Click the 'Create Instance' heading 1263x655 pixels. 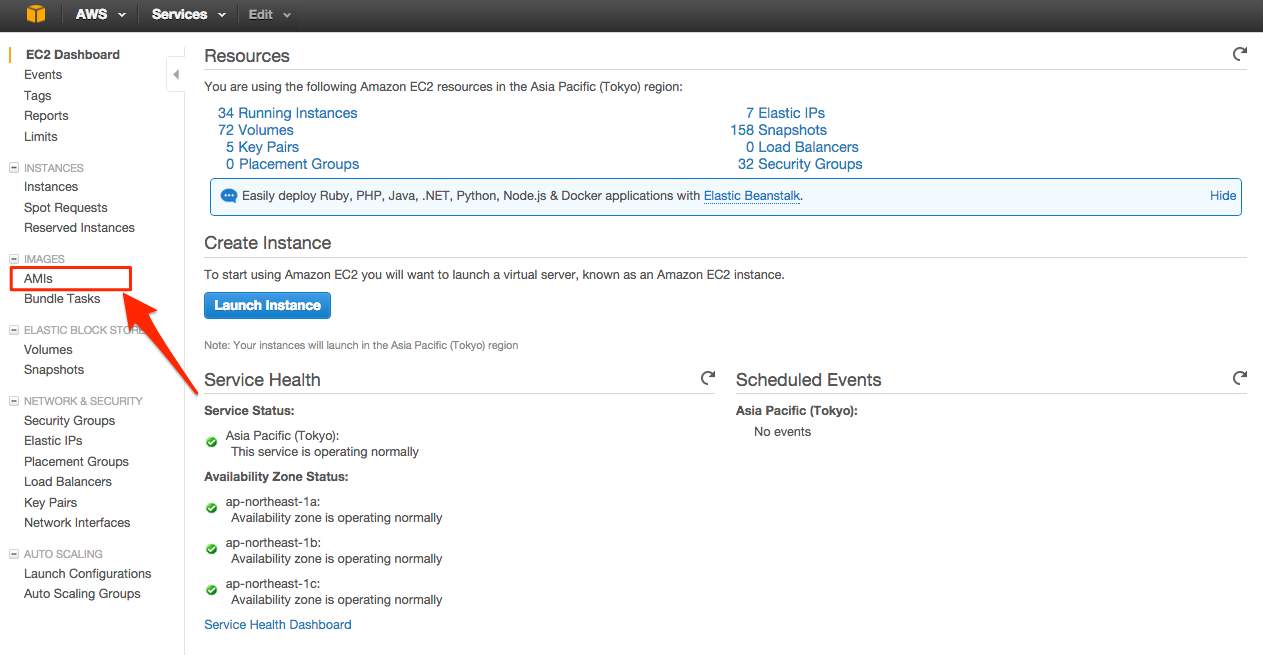pos(268,243)
